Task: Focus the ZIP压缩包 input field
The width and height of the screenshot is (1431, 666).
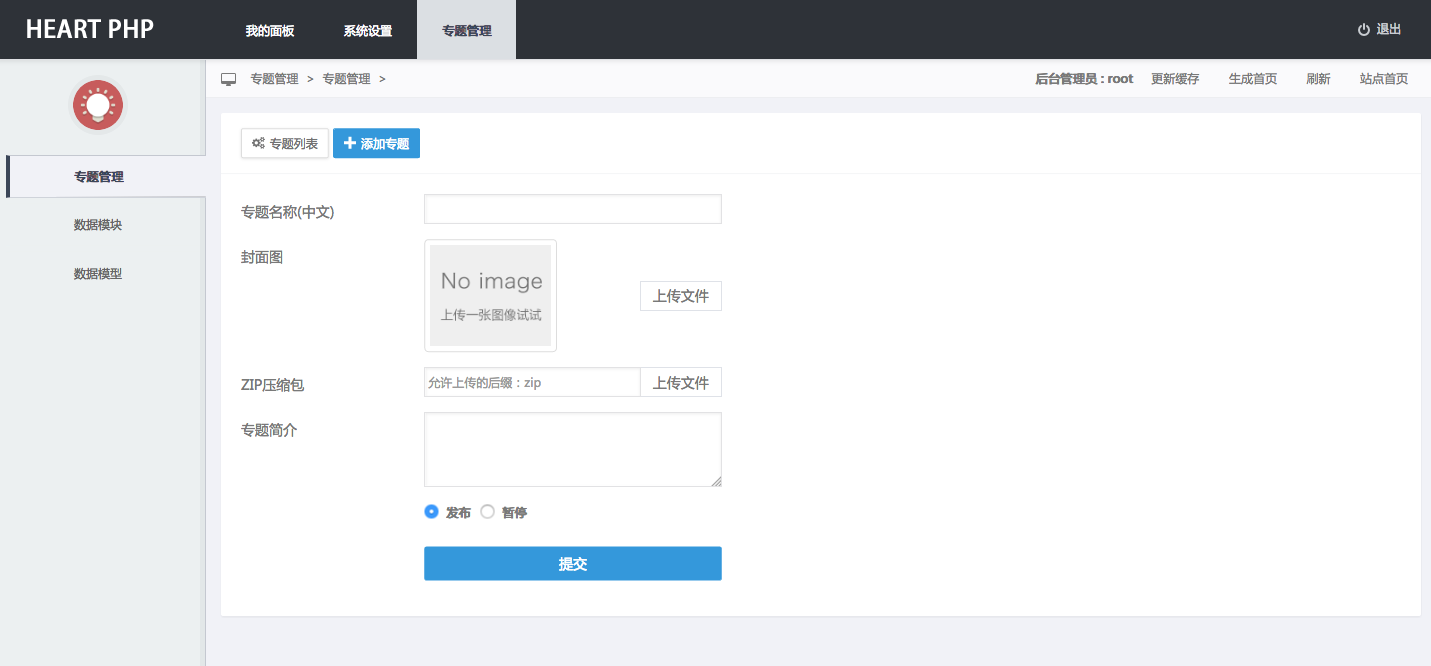Action: pos(532,382)
